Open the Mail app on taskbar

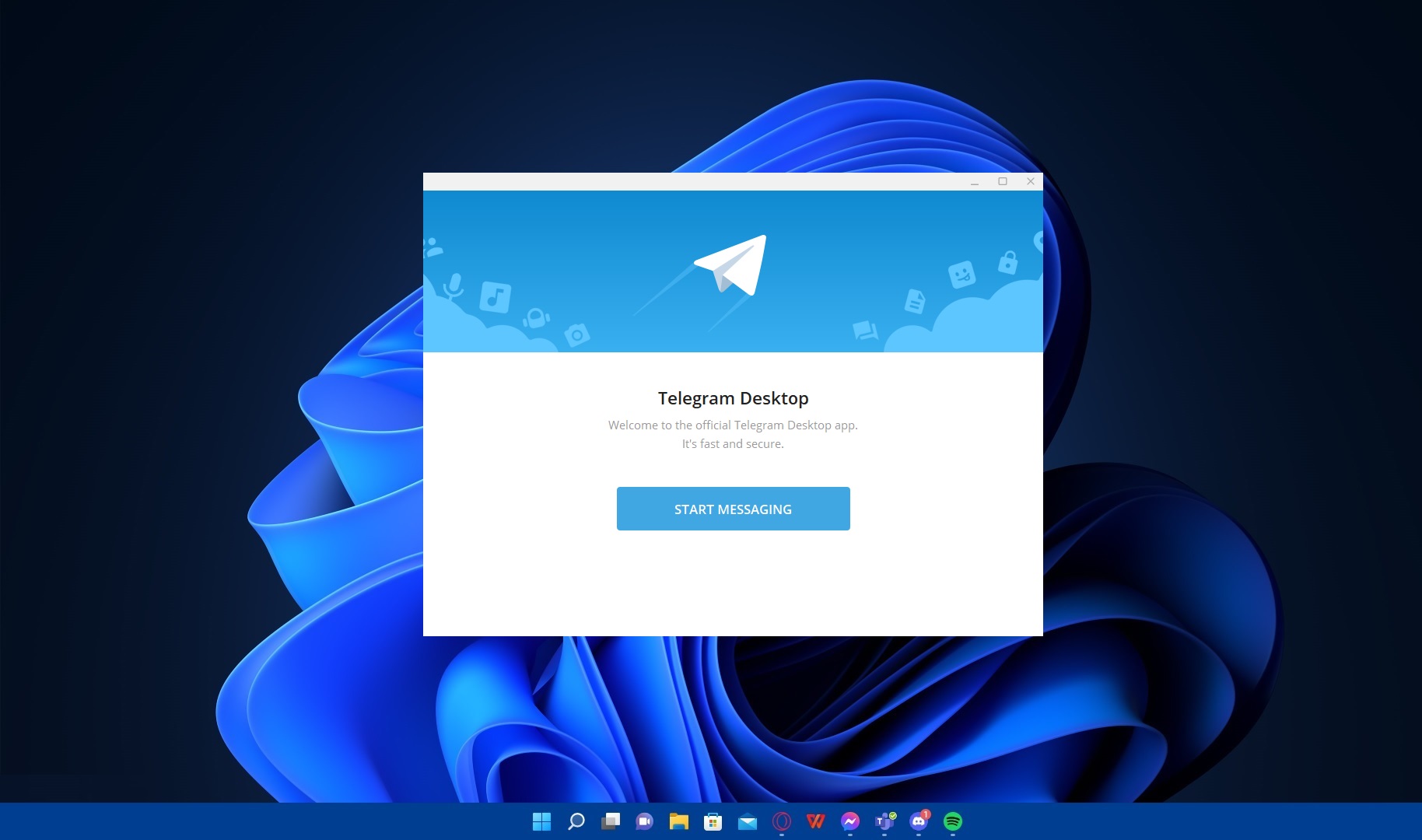point(748,821)
